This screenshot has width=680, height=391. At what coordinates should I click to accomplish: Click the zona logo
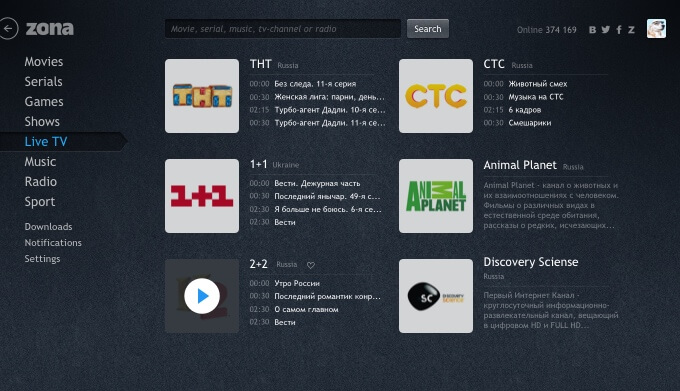coord(50,29)
